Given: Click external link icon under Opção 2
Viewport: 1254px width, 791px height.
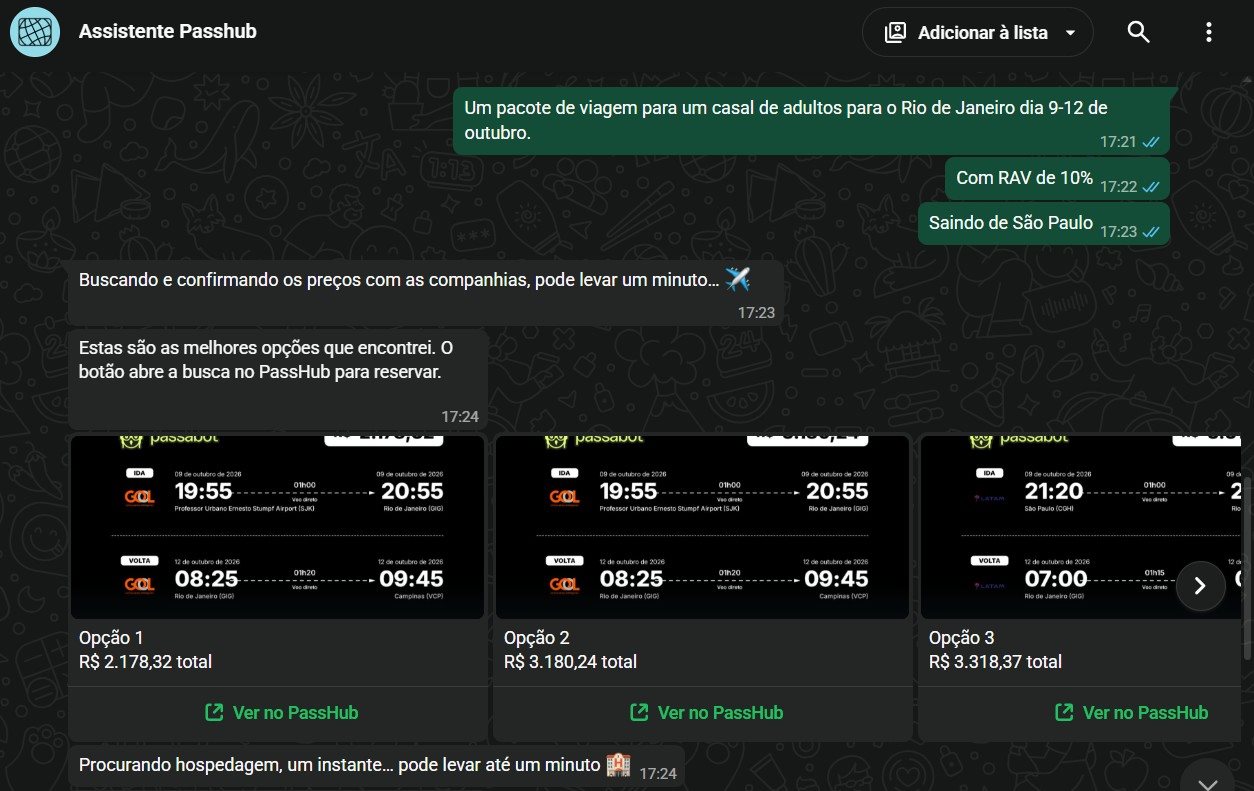Looking at the screenshot, I should 639,713.
